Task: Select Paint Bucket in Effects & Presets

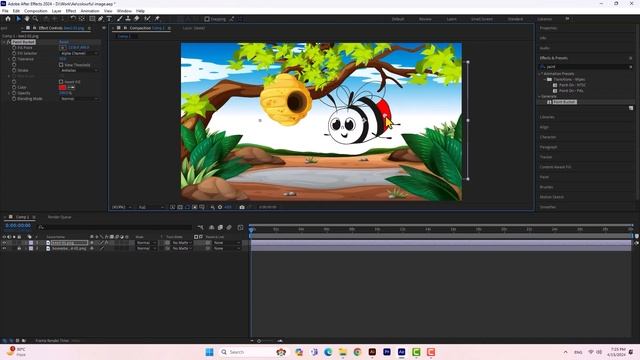Action: click(x=564, y=102)
